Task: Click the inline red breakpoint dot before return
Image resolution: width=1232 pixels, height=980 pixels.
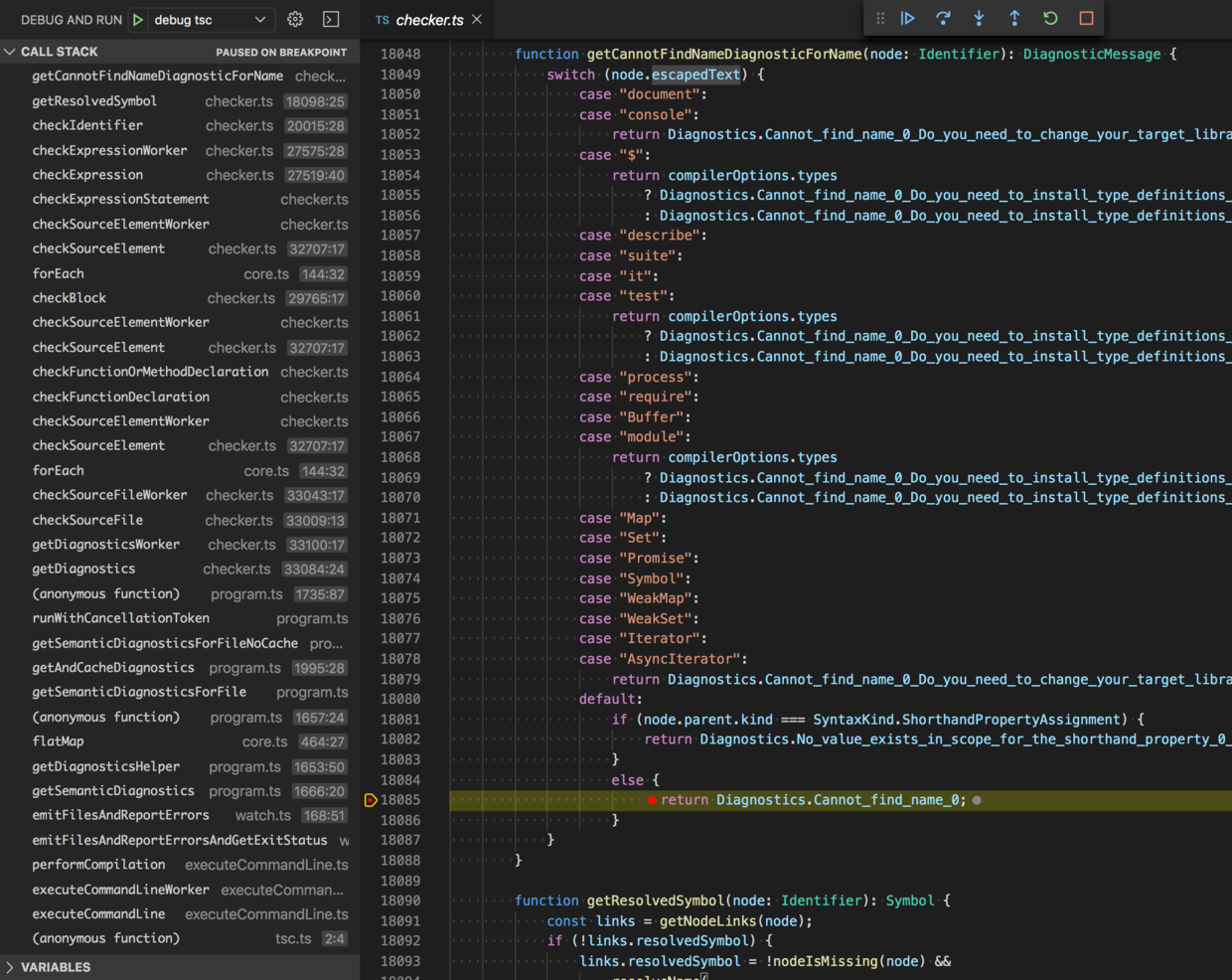Action: click(x=652, y=800)
